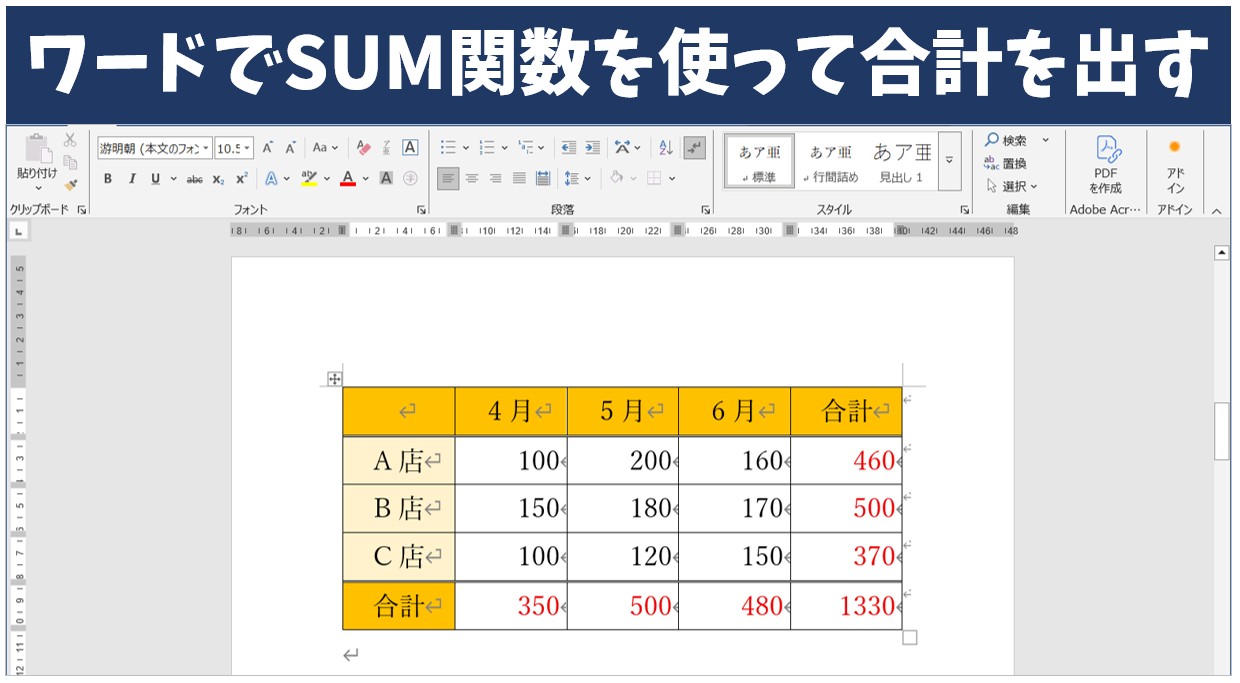
Task: Toggle show paragraph marks button
Action: [x=695, y=148]
